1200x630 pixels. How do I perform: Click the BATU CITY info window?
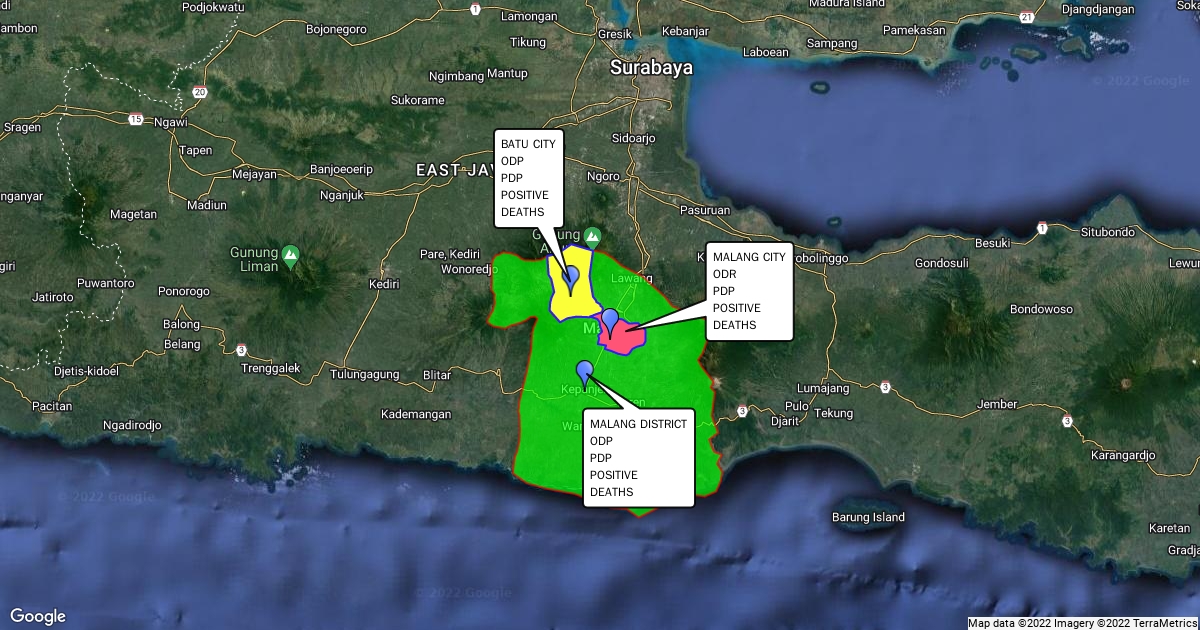tap(529, 177)
